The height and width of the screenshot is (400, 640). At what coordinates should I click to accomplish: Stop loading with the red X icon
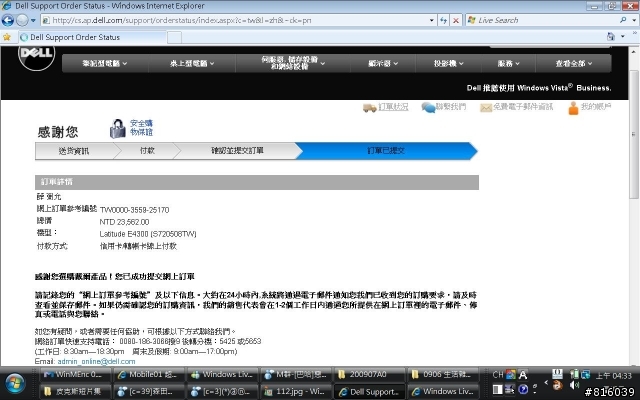[456, 20]
